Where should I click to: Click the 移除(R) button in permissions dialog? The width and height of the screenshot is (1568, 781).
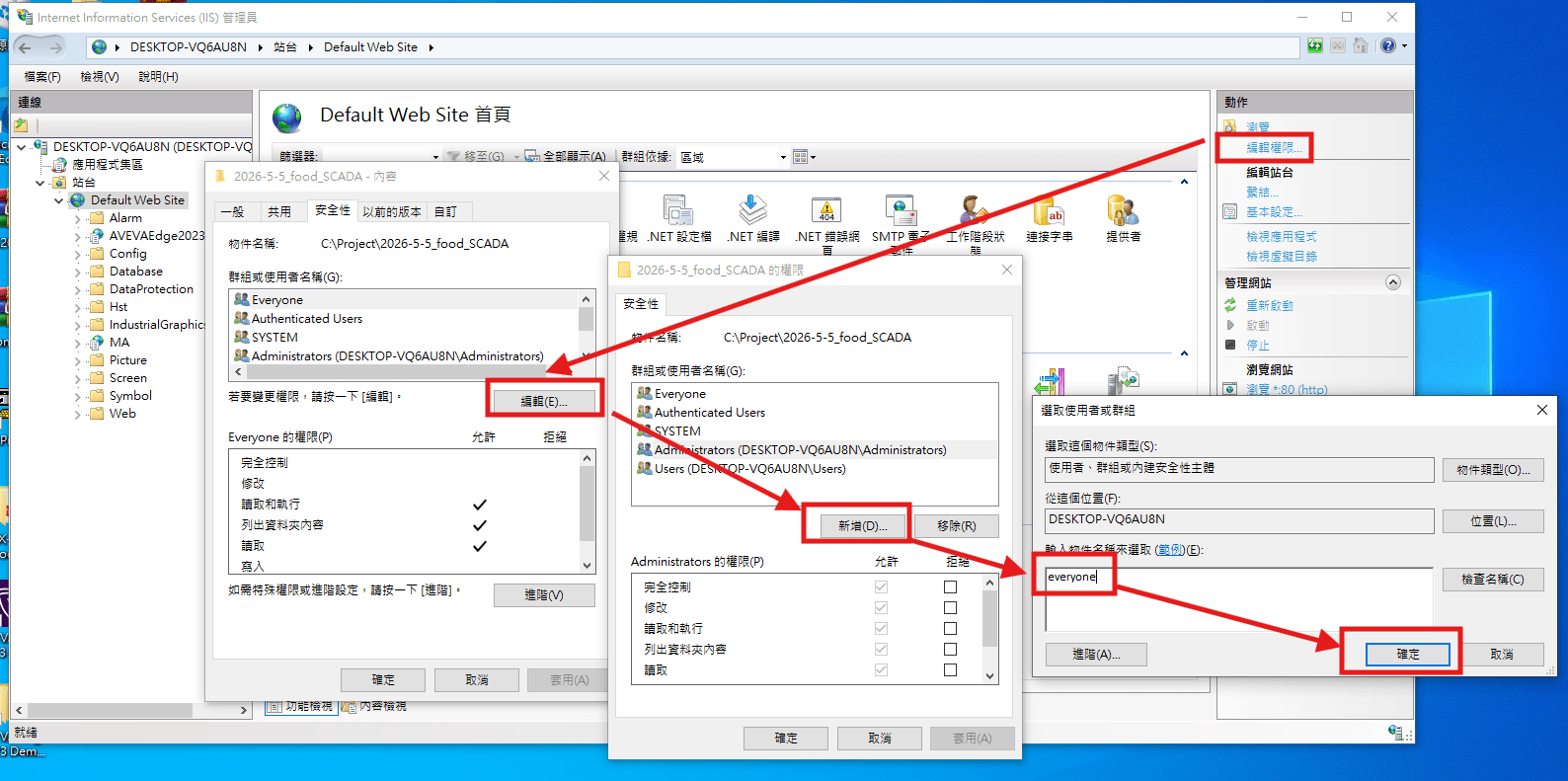[x=956, y=525]
